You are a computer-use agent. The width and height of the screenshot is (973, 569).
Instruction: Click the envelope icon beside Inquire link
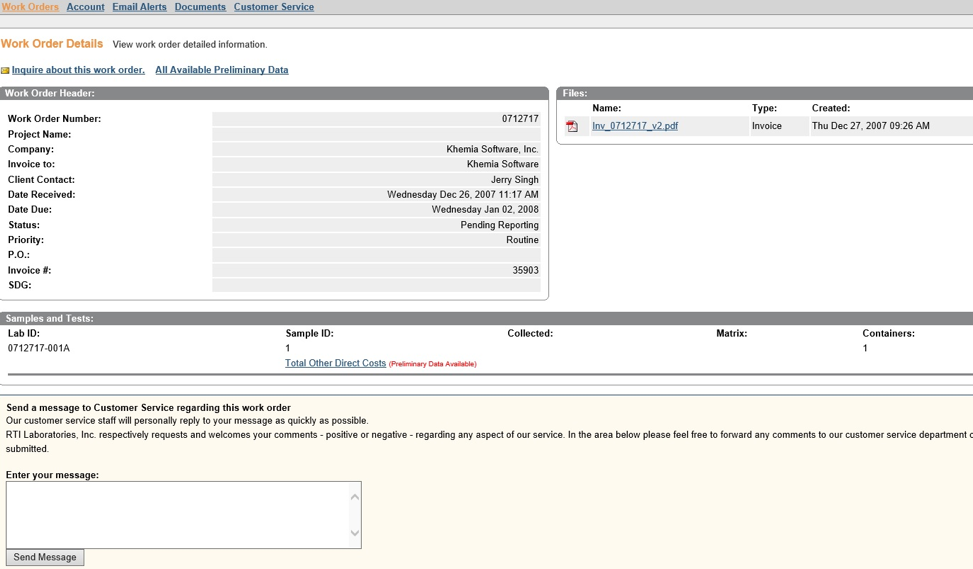pos(5,71)
